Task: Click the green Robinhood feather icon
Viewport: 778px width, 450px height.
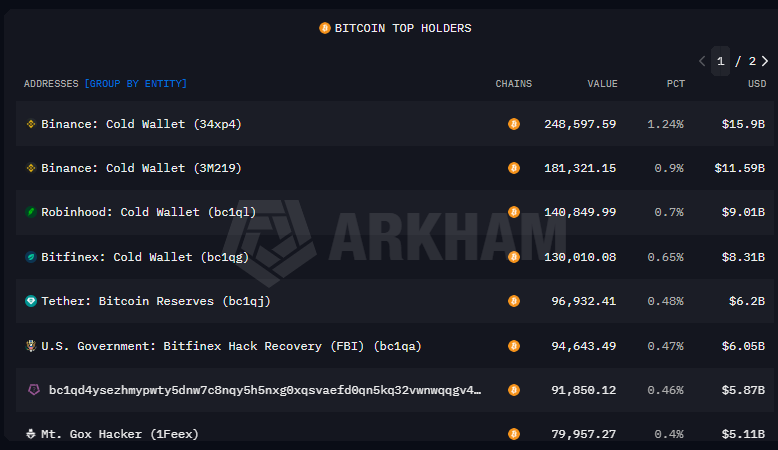Action: pos(31,212)
